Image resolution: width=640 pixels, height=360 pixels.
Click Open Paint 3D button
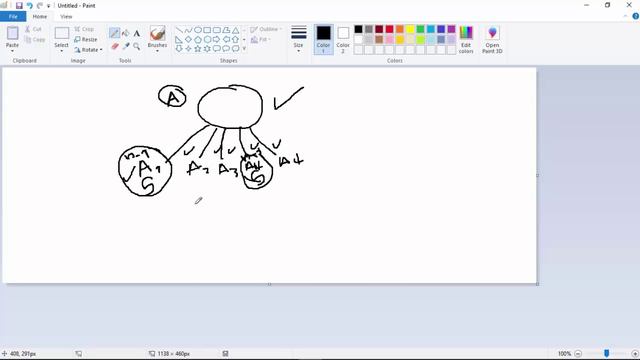(x=492, y=40)
